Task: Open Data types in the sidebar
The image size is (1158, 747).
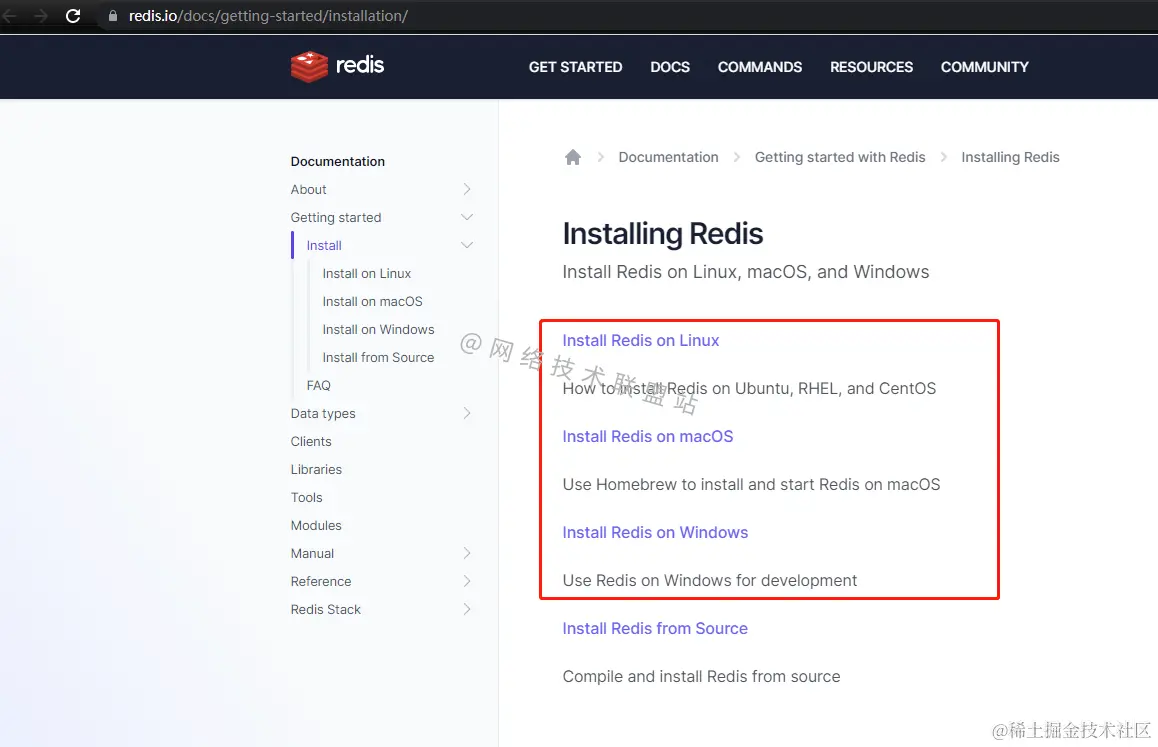Action: [323, 414]
